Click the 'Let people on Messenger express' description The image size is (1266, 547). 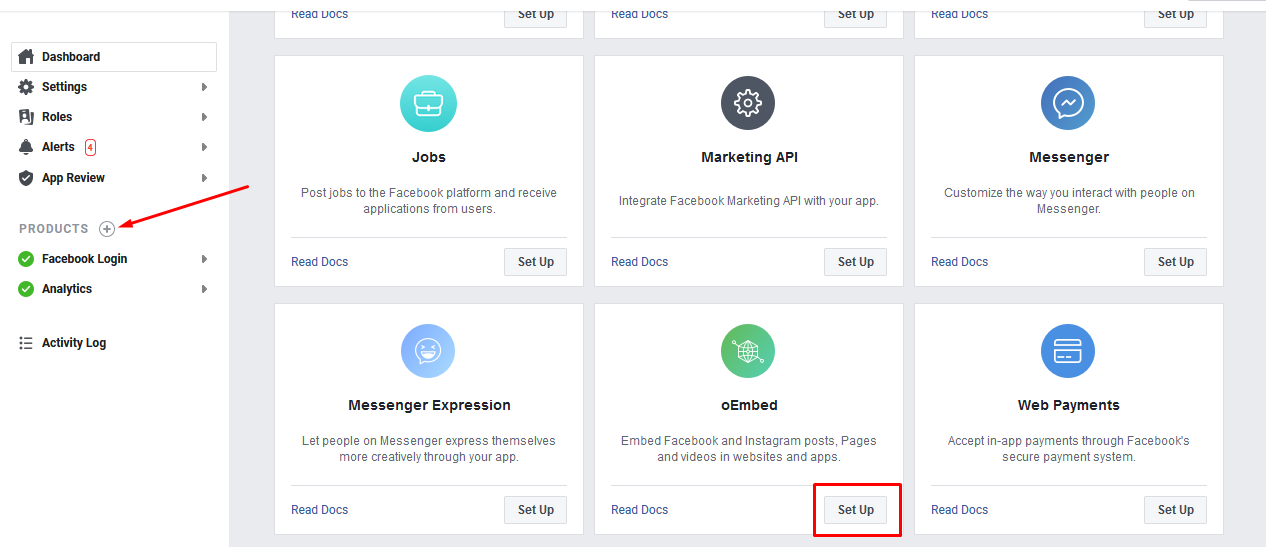pyautogui.click(x=429, y=449)
